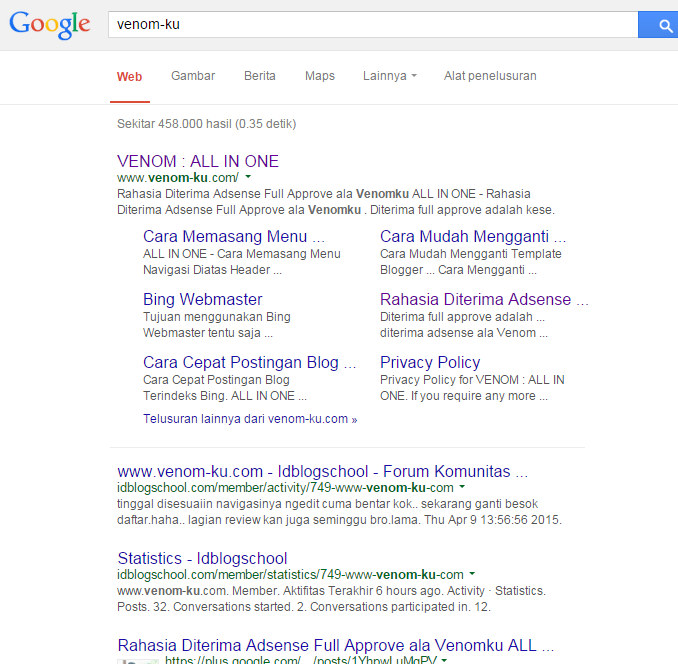
Task: Click the idblogschool.com/member/statistics URL text
Action: 290,575
